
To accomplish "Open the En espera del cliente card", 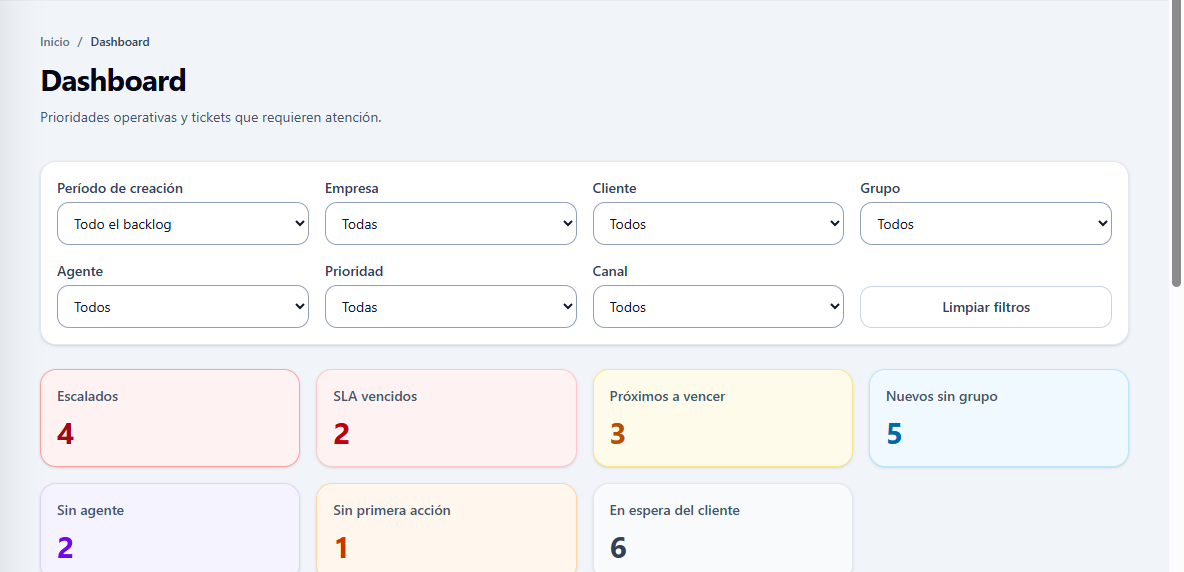I will 723,528.
